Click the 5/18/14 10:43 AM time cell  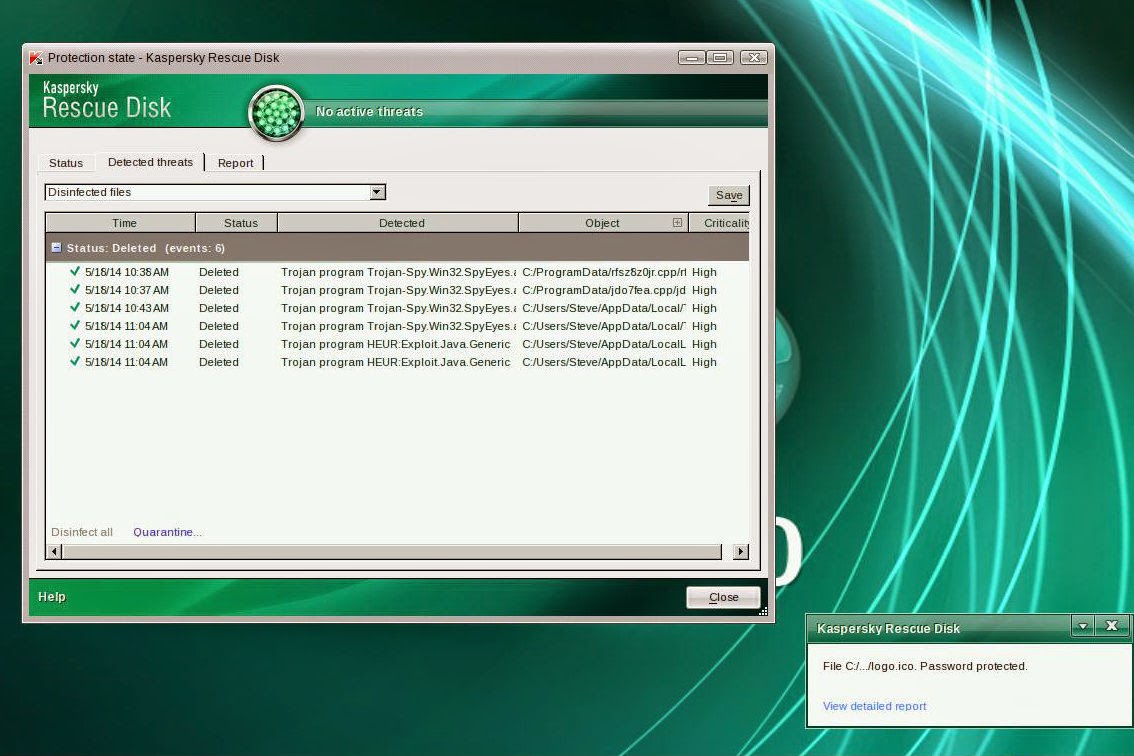pyautogui.click(x=127, y=308)
